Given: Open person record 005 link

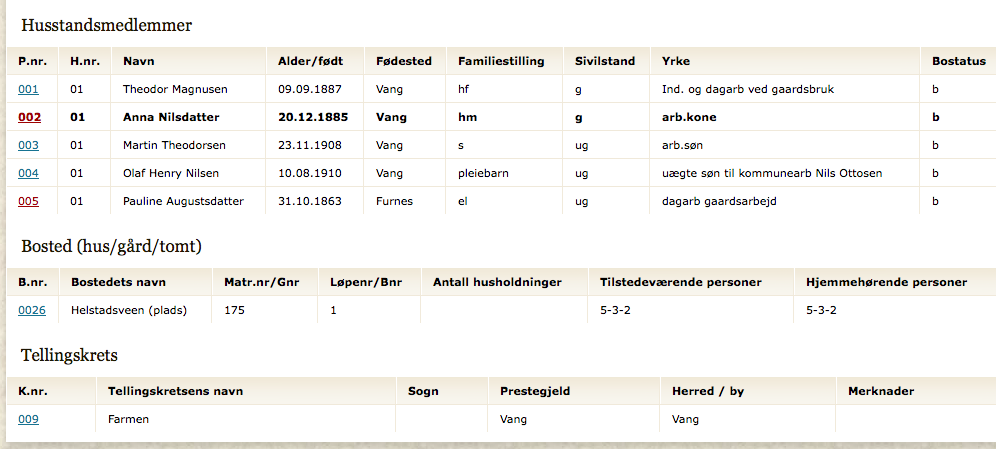Looking at the screenshot, I should tap(28, 201).
